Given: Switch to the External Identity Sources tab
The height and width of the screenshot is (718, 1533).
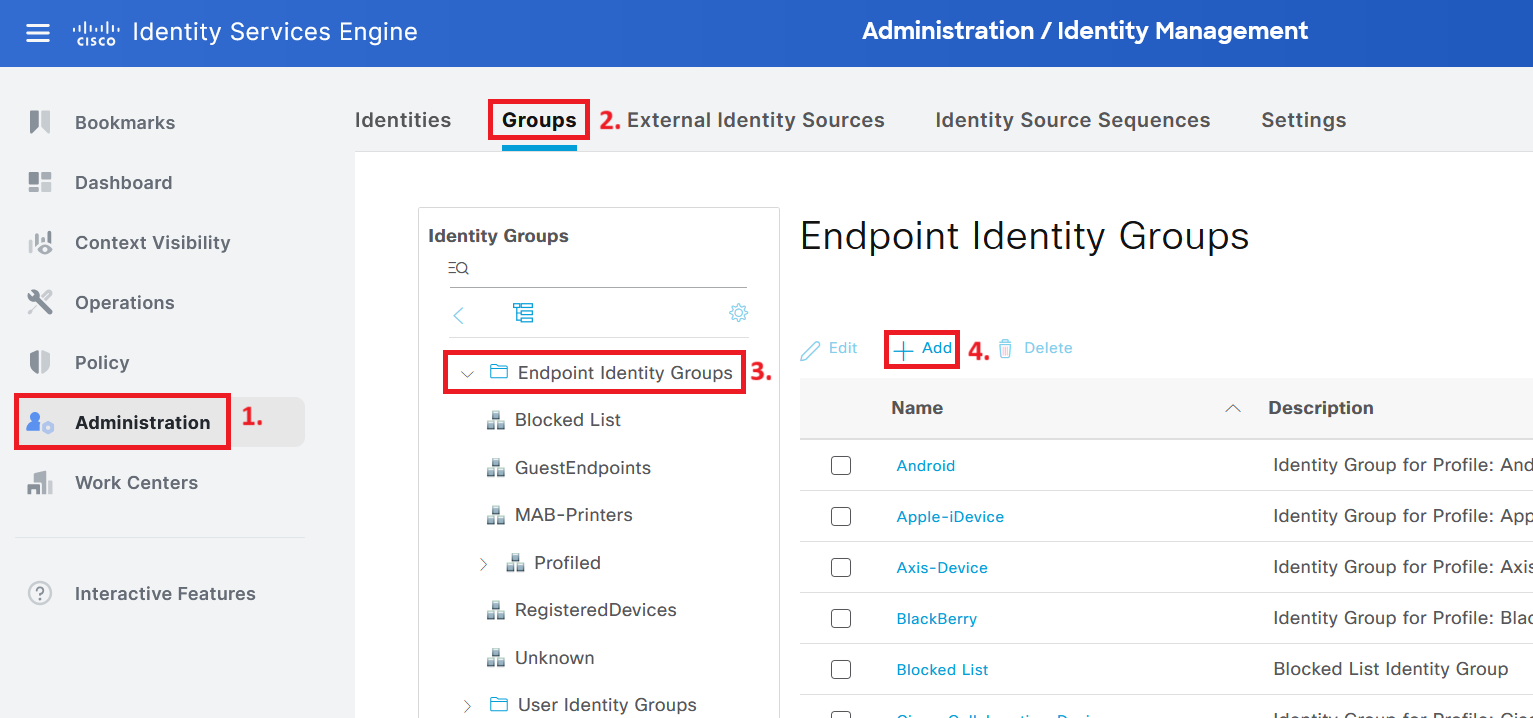Looking at the screenshot, I should 755,119.
